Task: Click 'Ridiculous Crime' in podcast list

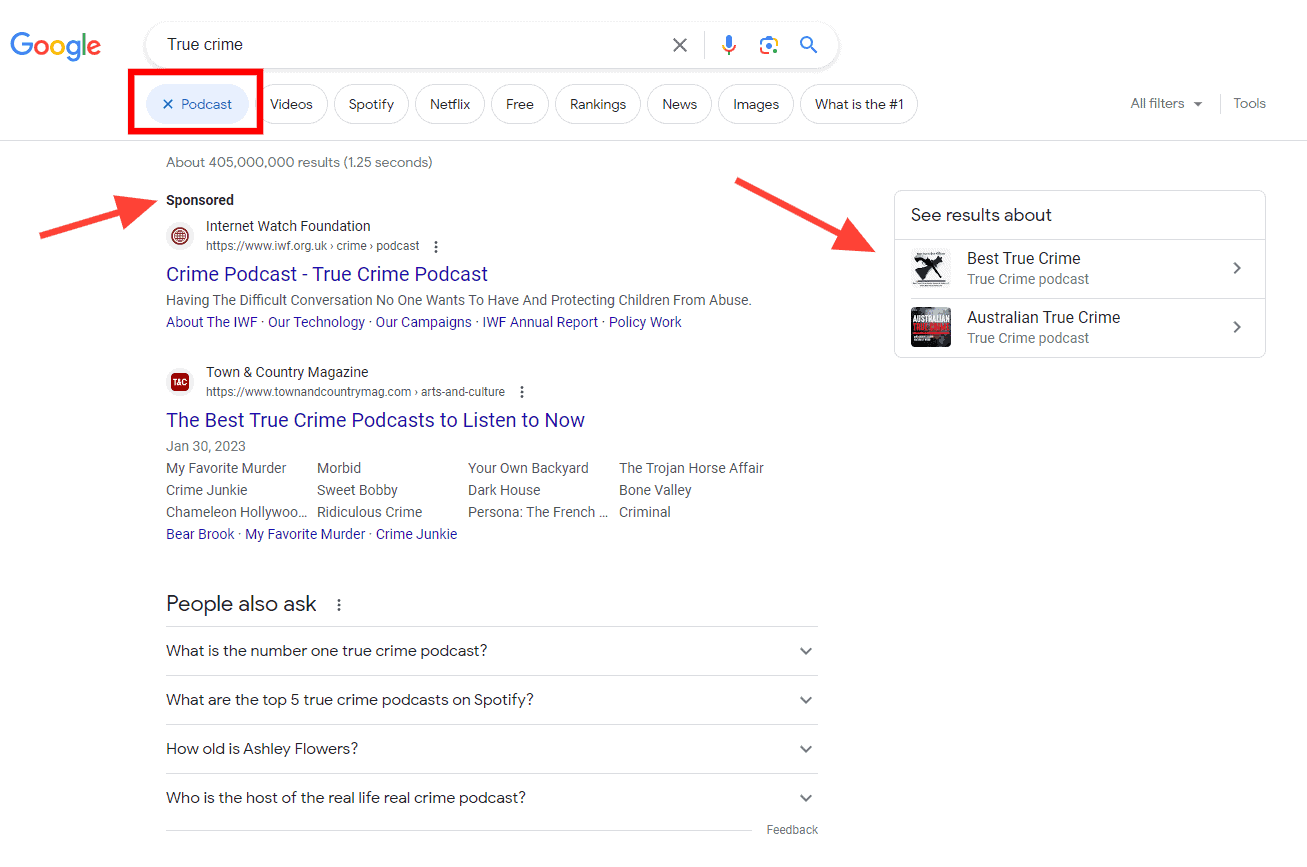Action: pyautogui.click(x=369, y=512)
